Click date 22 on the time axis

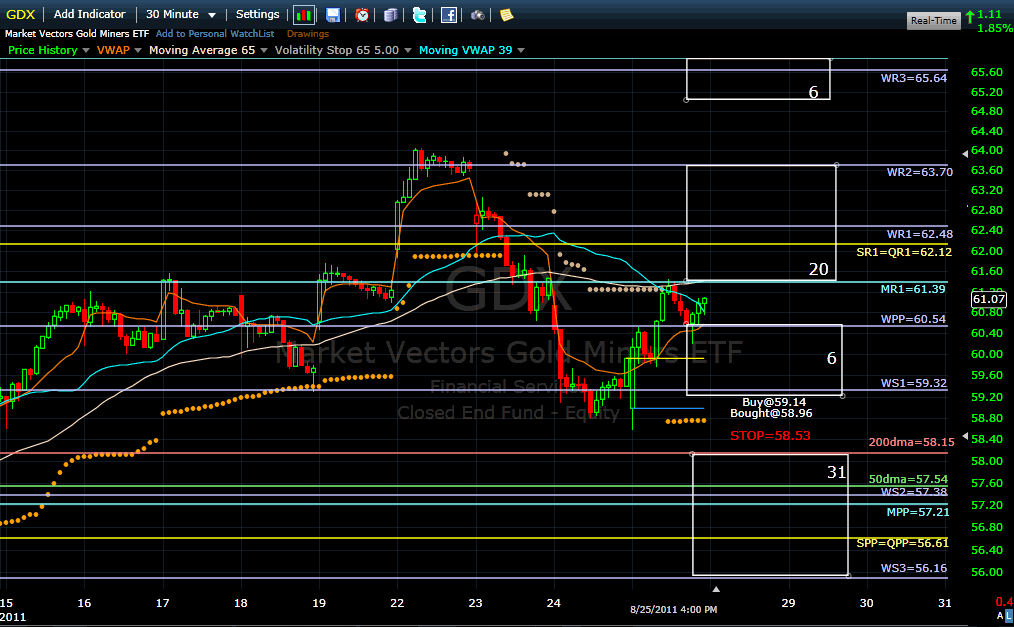pyautogui.click(x=397, y=603)
